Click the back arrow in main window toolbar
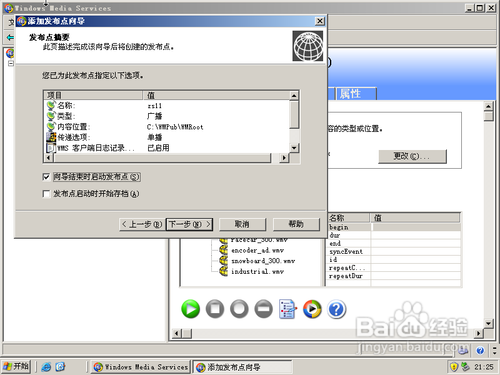Viewport: 500px width, 375px height. 10,37
